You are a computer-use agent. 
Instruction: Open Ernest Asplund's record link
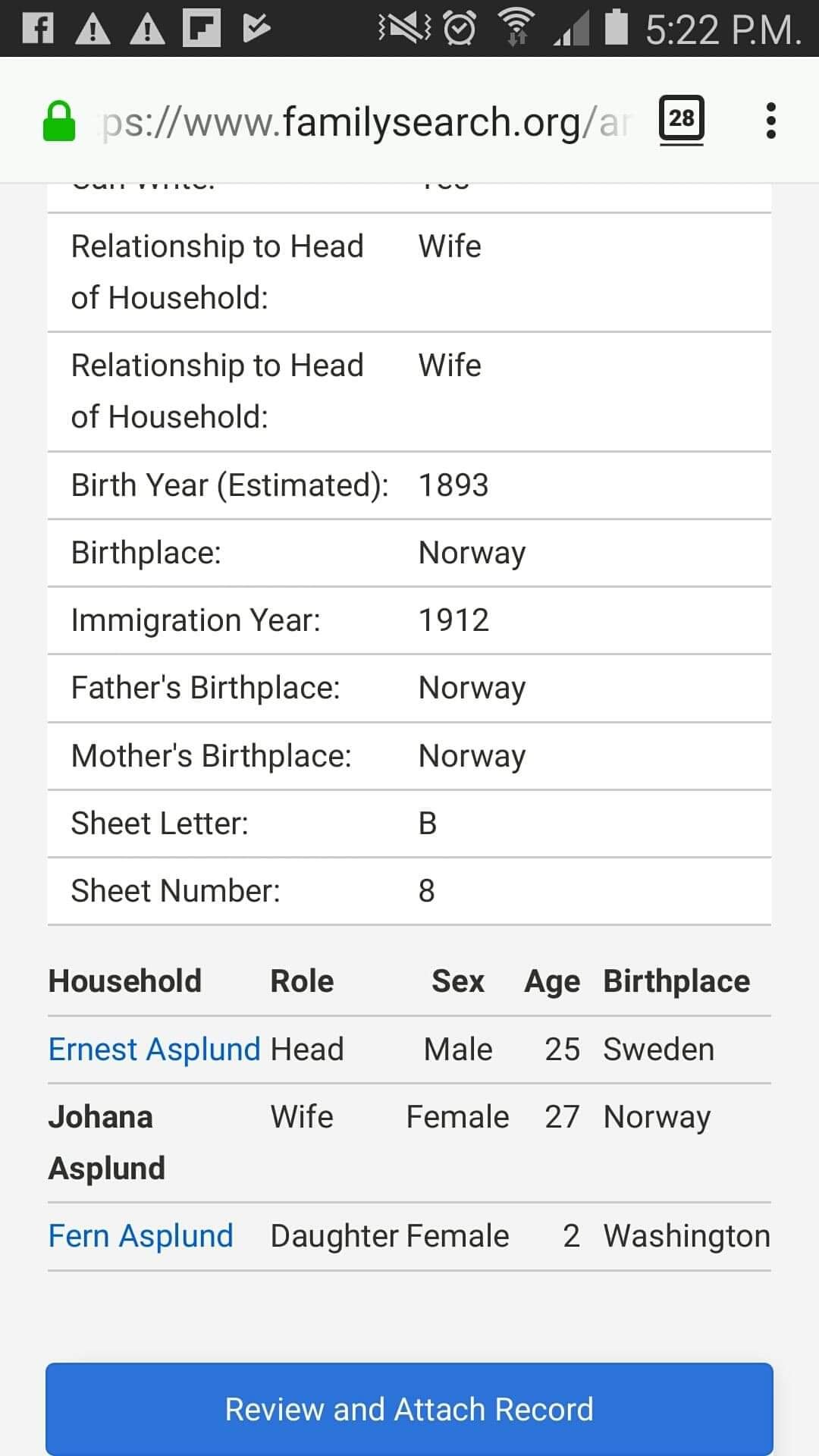(154, 1050)
